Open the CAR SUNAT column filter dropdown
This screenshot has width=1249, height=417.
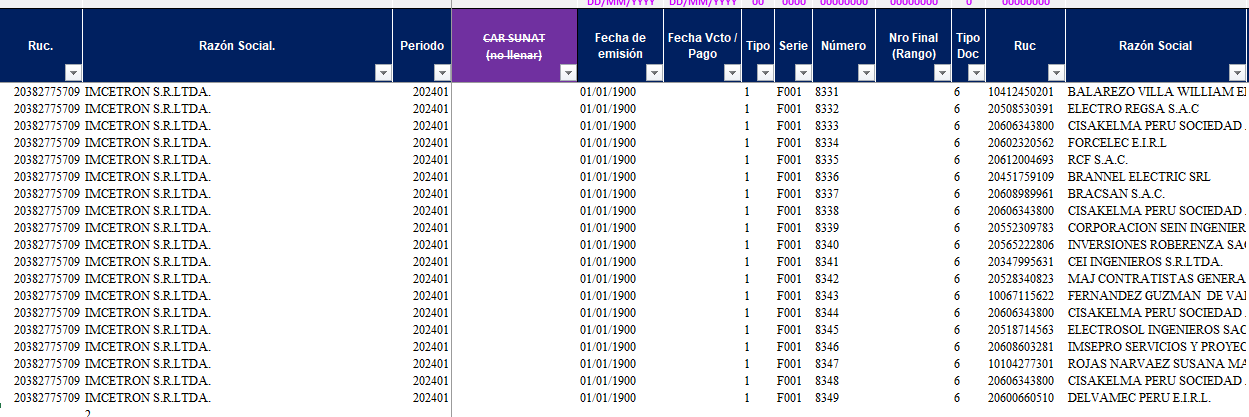click(568, 73)
